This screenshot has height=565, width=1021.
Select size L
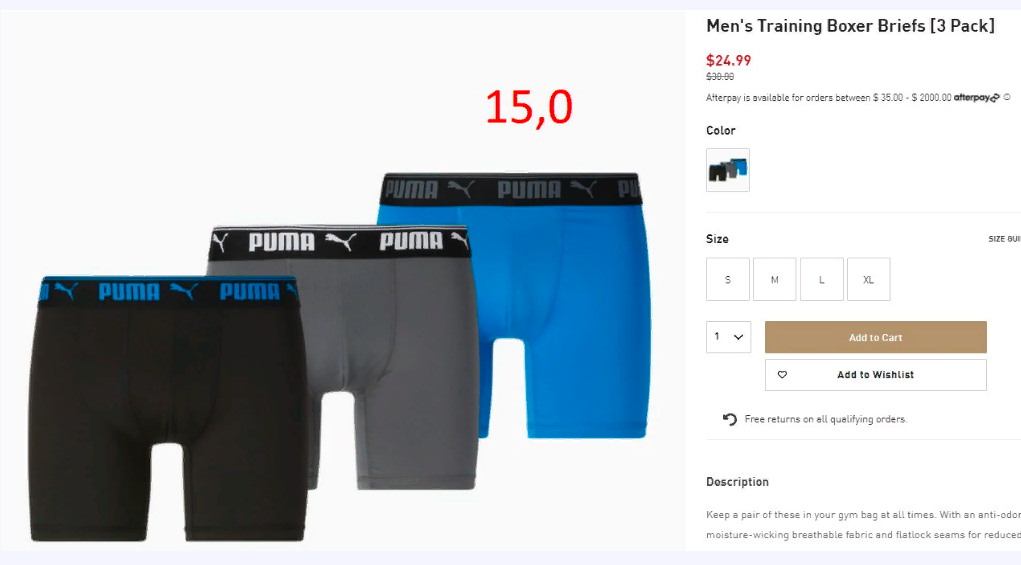[x=822, y=279]
